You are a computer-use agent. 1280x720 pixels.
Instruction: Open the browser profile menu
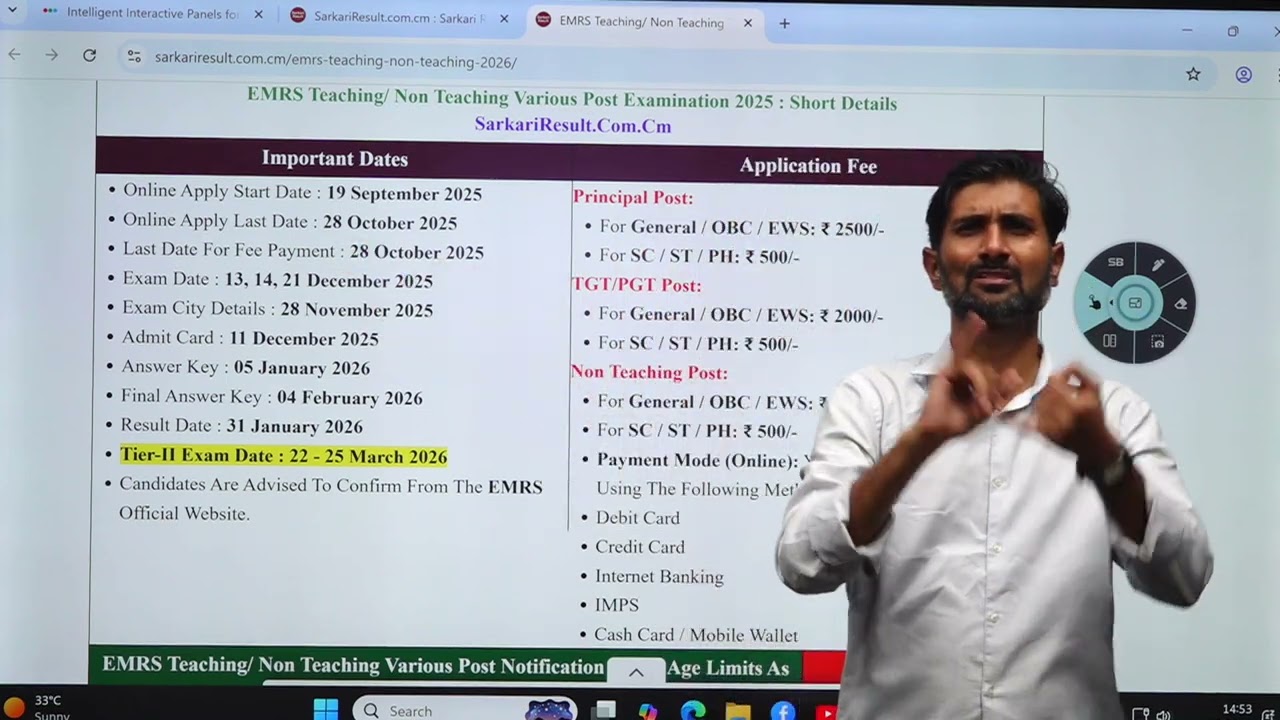pos(1243,74)
